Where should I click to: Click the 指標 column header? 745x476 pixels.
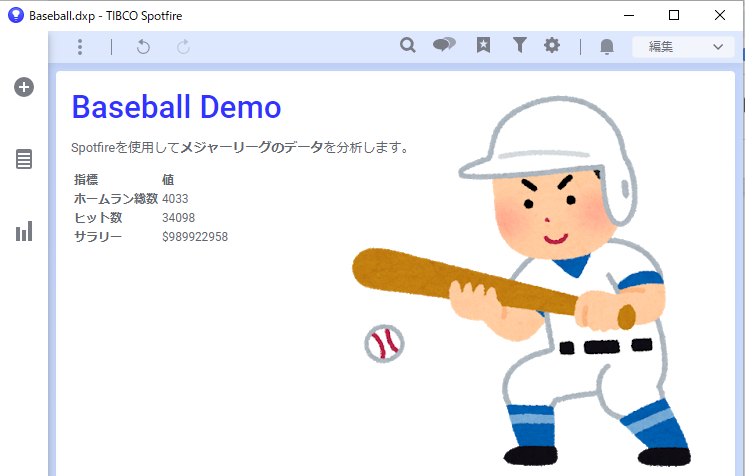[86, 180]
